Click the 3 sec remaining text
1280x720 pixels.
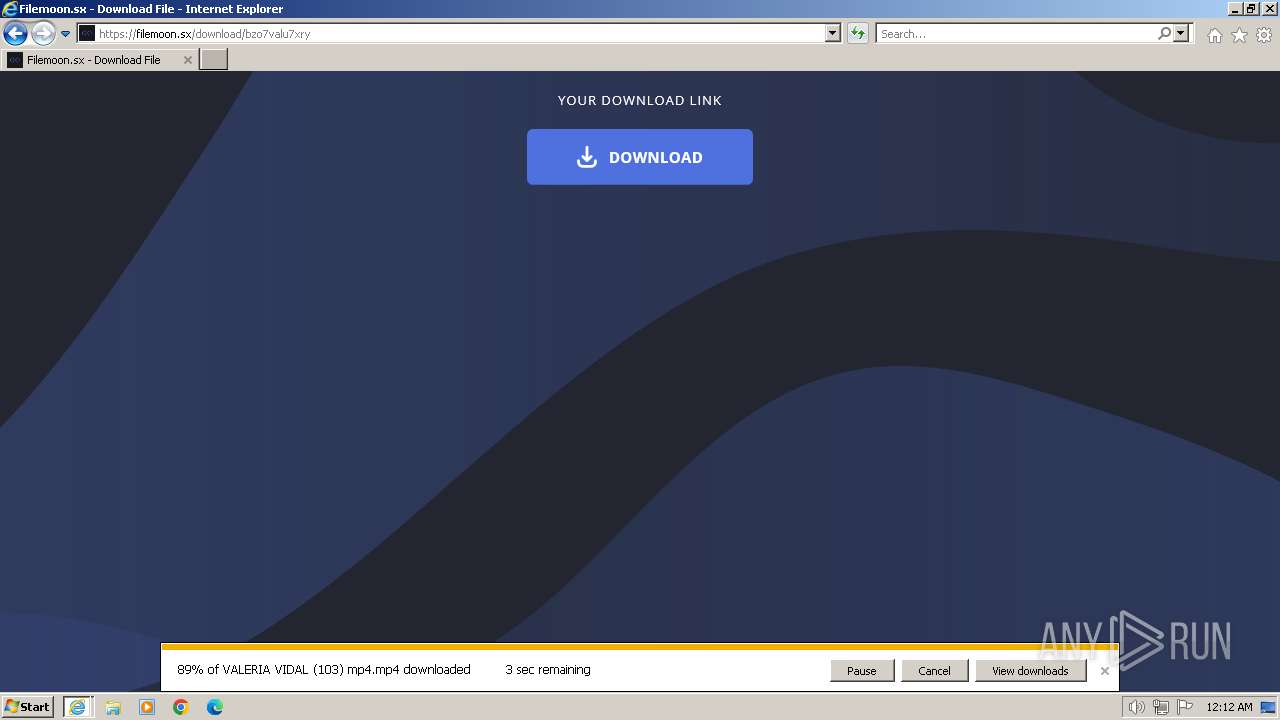tap(548, 670)
